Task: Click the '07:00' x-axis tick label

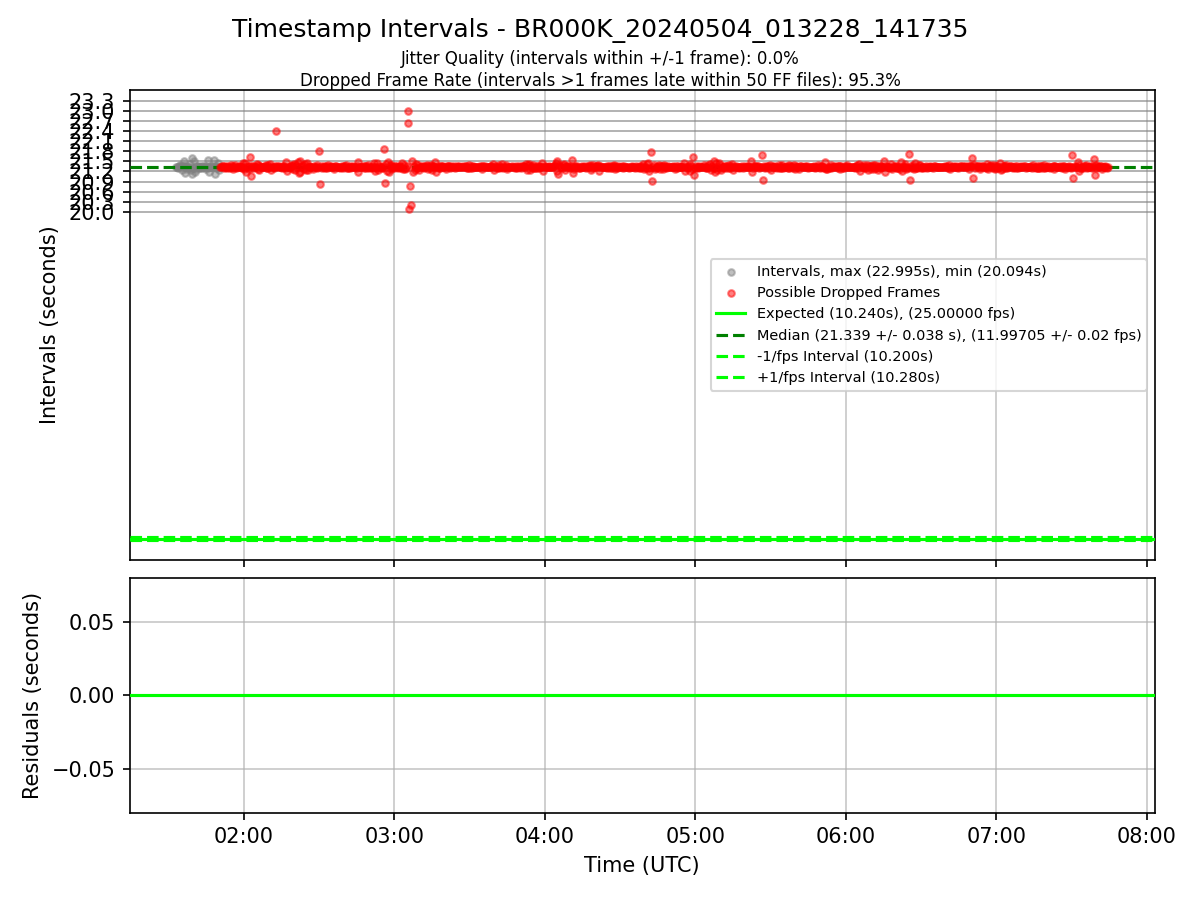Action: [x=996, y=835]
